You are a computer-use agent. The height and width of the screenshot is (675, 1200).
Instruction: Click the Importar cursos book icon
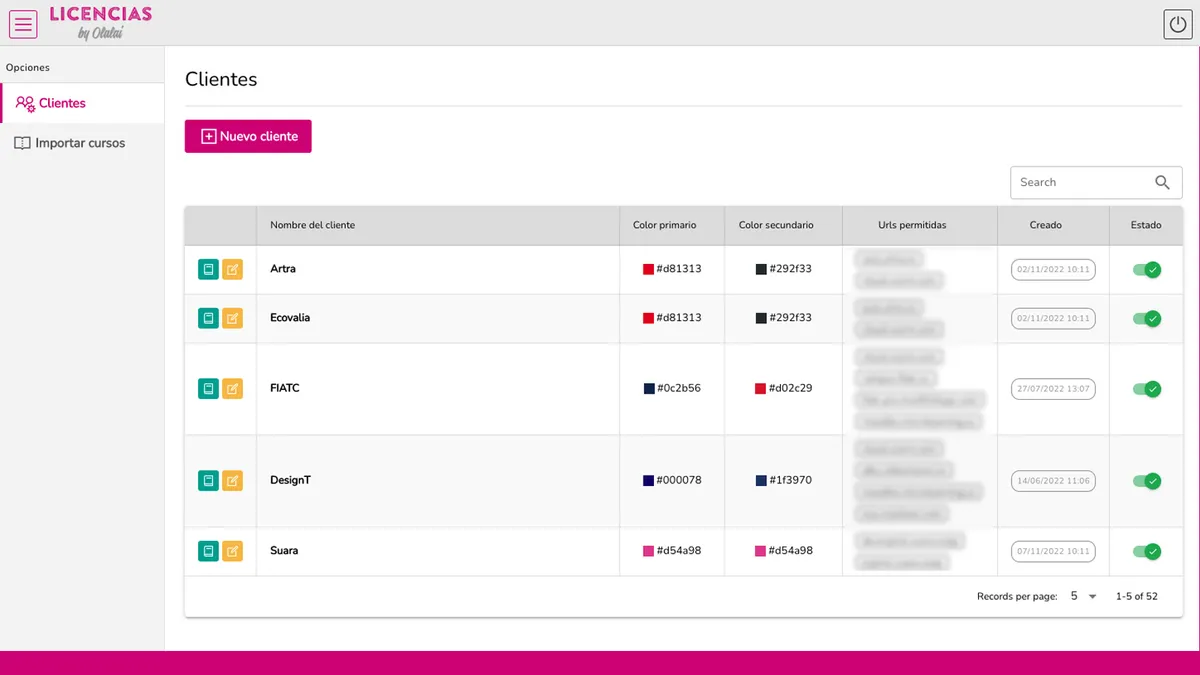pyautogui.click(x=22, y=143)
